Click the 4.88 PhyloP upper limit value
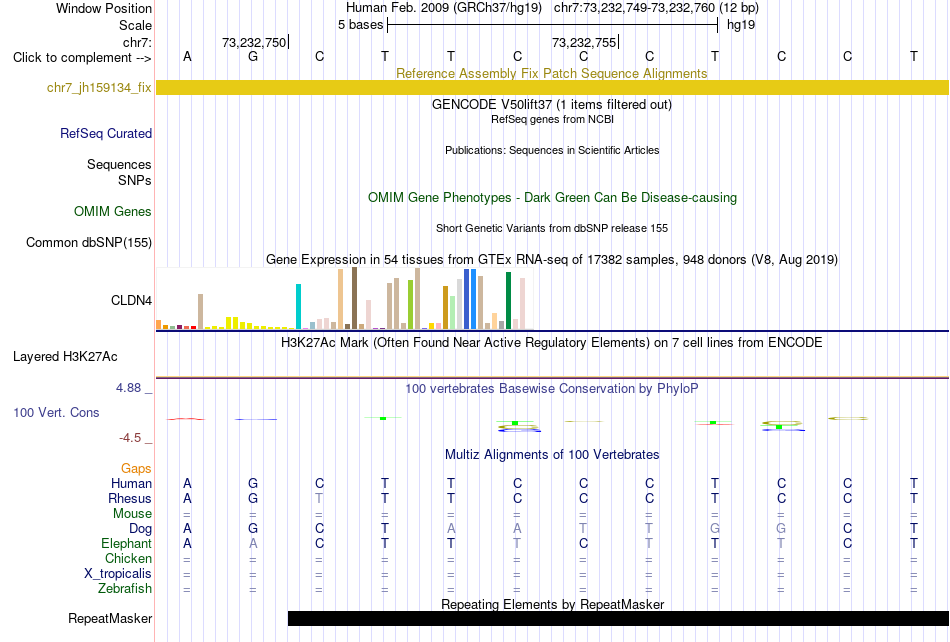950x642 pixels. click(x=128, y=388)
